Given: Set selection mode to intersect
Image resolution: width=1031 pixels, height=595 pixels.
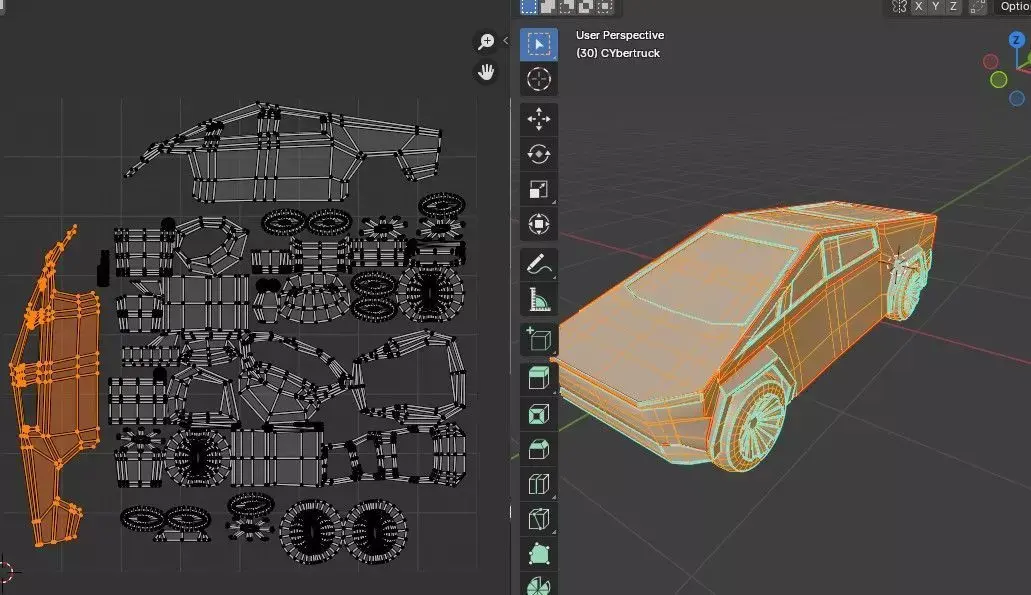Looking at the screenshot, I should (604, 7).
